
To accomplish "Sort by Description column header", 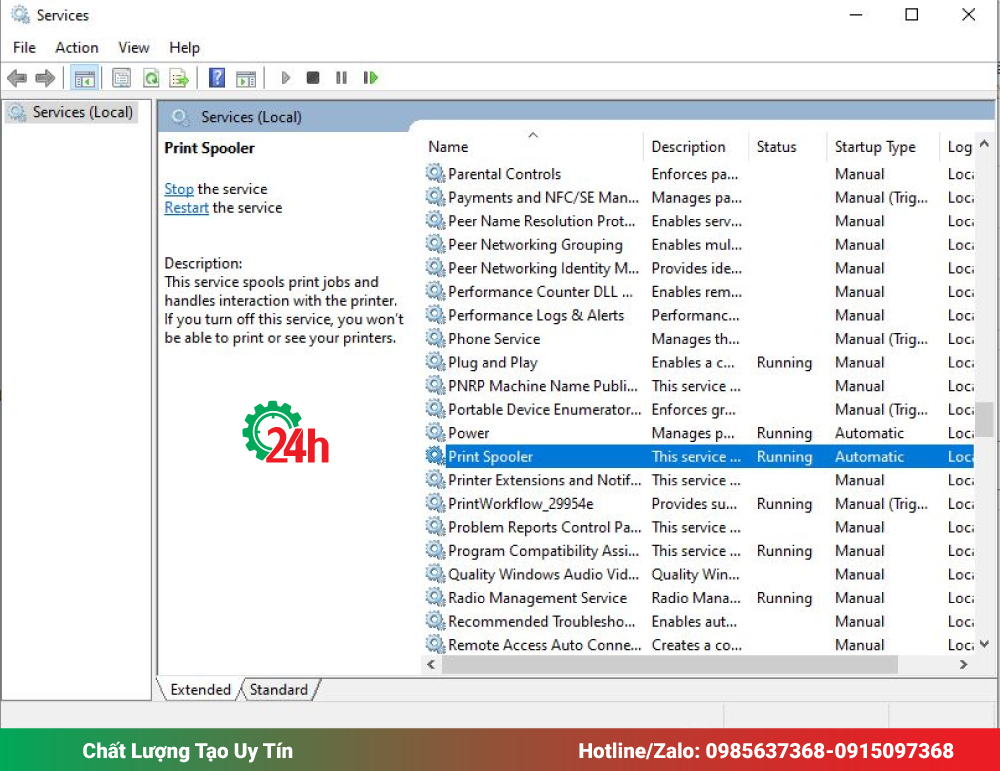I will click(688, 147).
